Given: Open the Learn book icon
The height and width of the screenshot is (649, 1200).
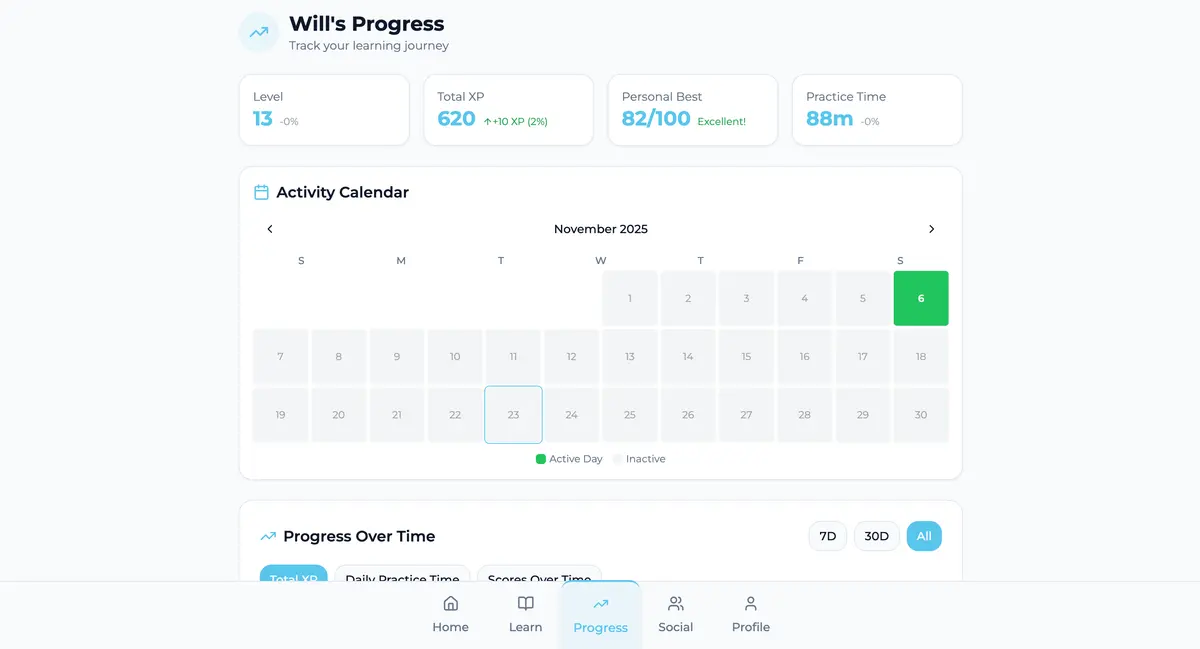Looking at the screenshot, I should pyautogui.click(x=525, y=604).
